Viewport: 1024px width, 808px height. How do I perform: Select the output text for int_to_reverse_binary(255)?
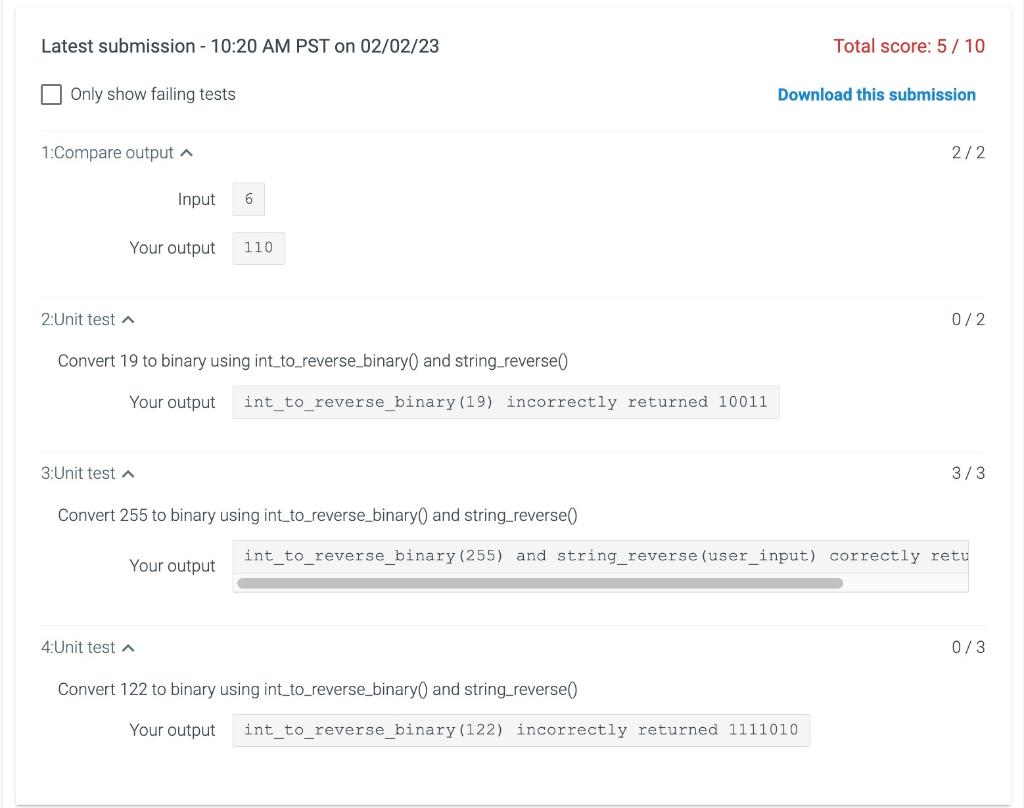click(x=600, y=557)
